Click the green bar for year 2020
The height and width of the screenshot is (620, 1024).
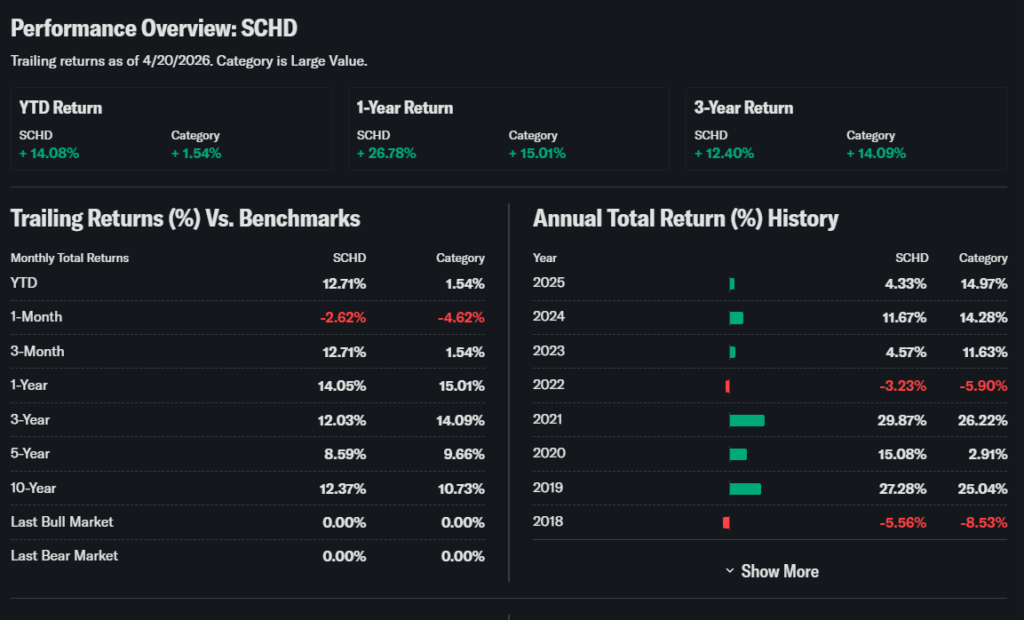[738, 454]
